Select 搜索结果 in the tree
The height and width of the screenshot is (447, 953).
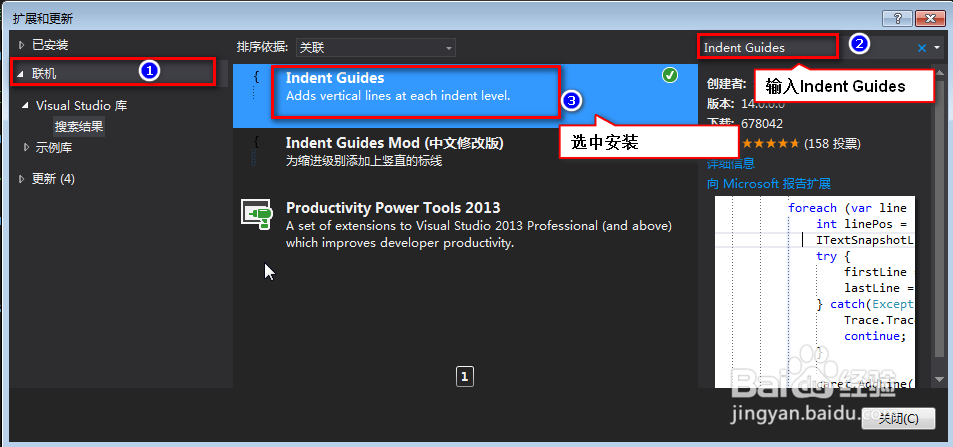pyautogui.click(x=79, y=126)
